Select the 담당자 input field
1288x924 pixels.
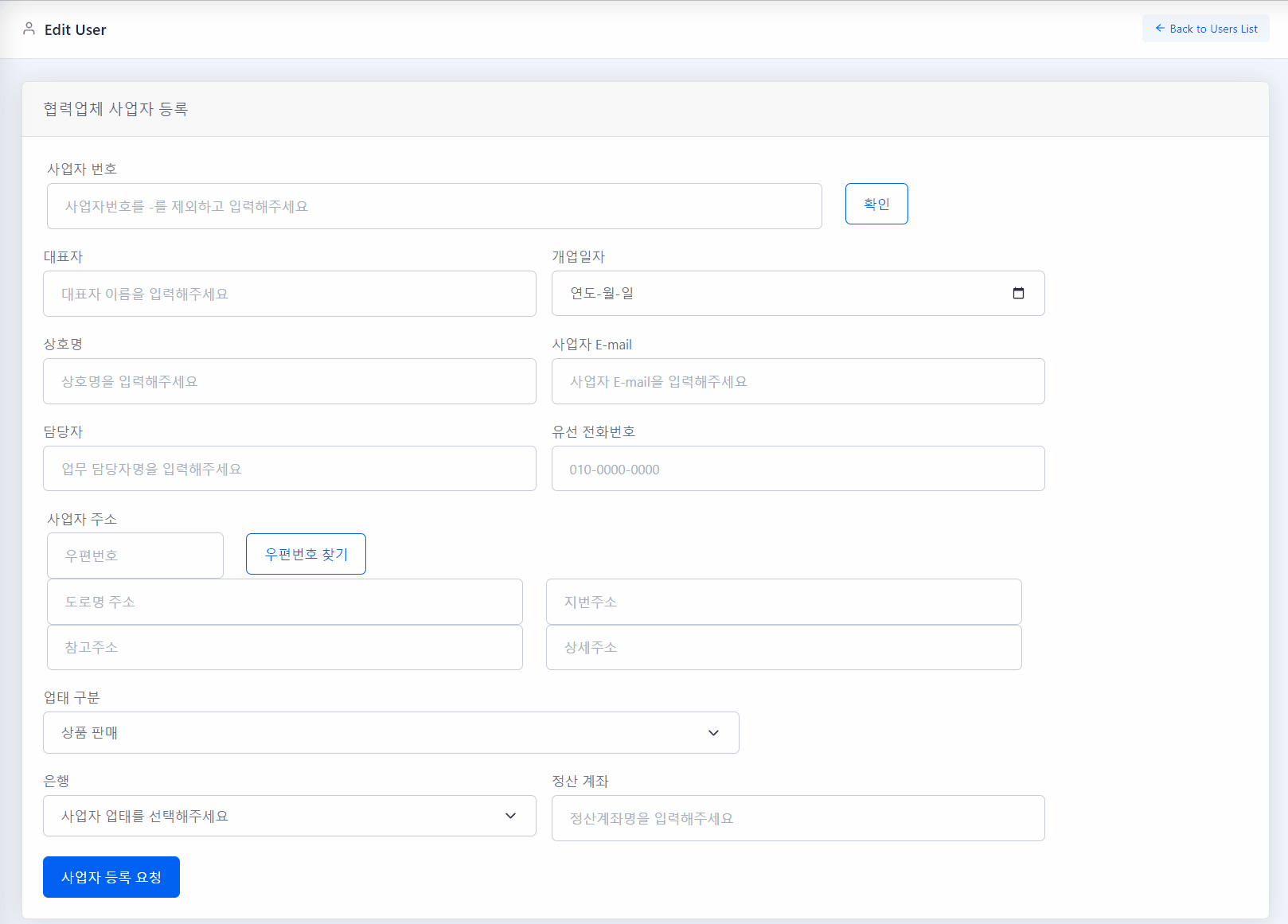tap(290, 469)
